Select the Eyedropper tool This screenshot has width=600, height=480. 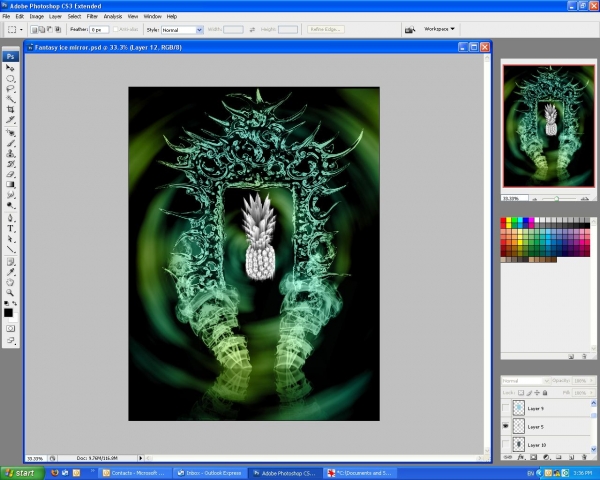click(x=10, y=272)
